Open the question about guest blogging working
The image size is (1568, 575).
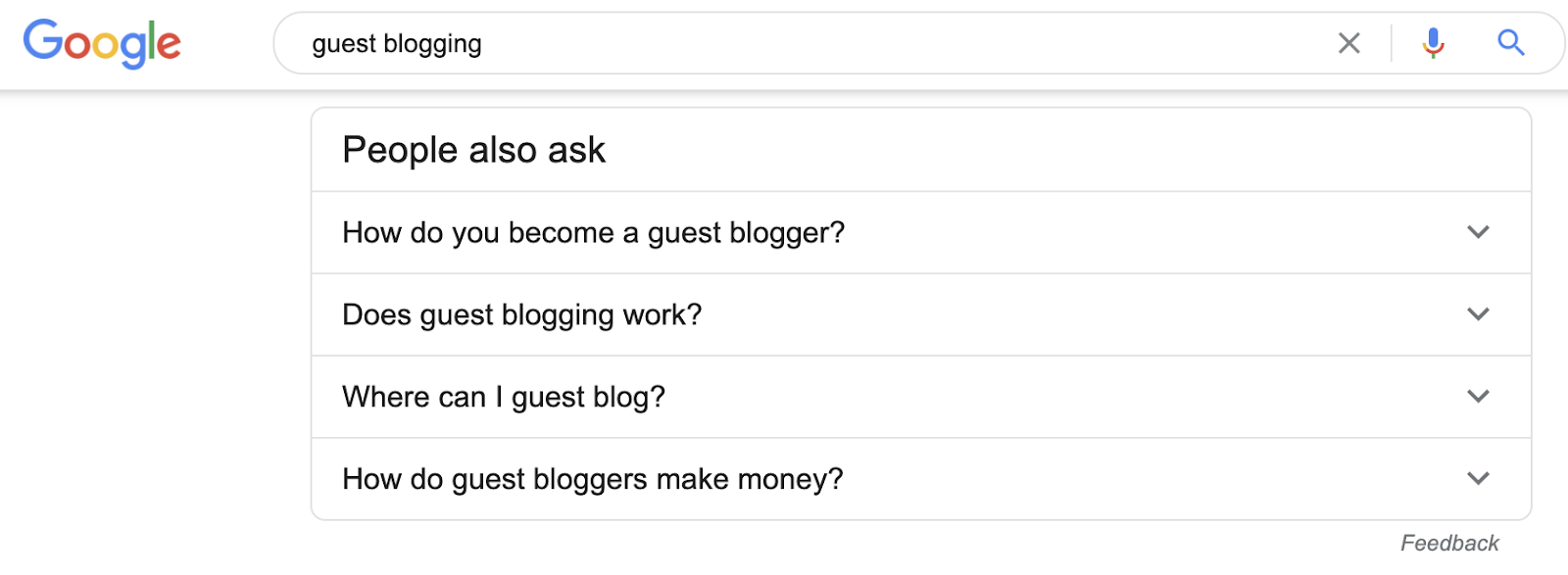click(521, 314)
